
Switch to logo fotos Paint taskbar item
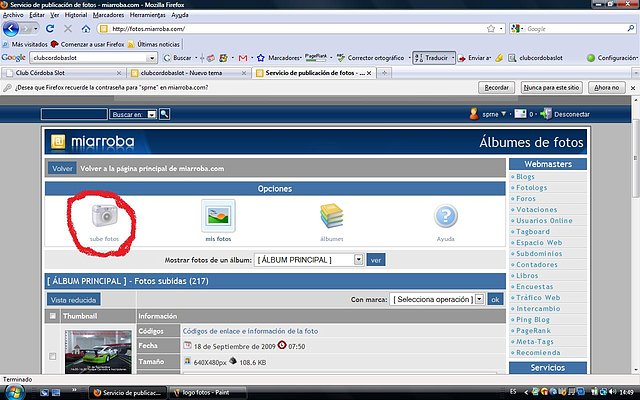click(207, 393)
